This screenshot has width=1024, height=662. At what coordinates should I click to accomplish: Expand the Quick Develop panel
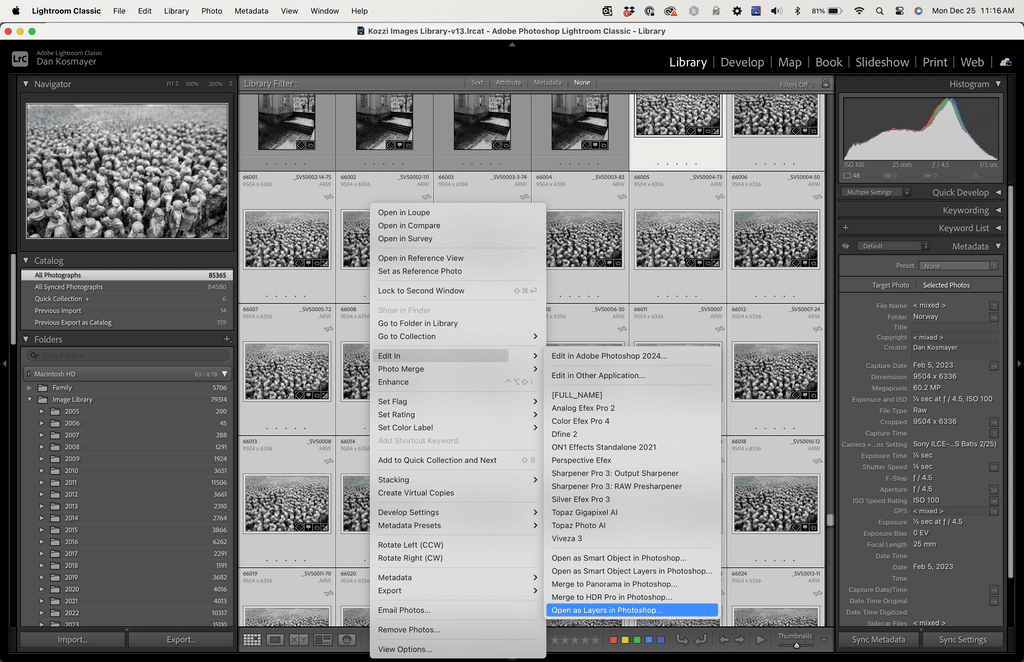(x=998, y=193)
